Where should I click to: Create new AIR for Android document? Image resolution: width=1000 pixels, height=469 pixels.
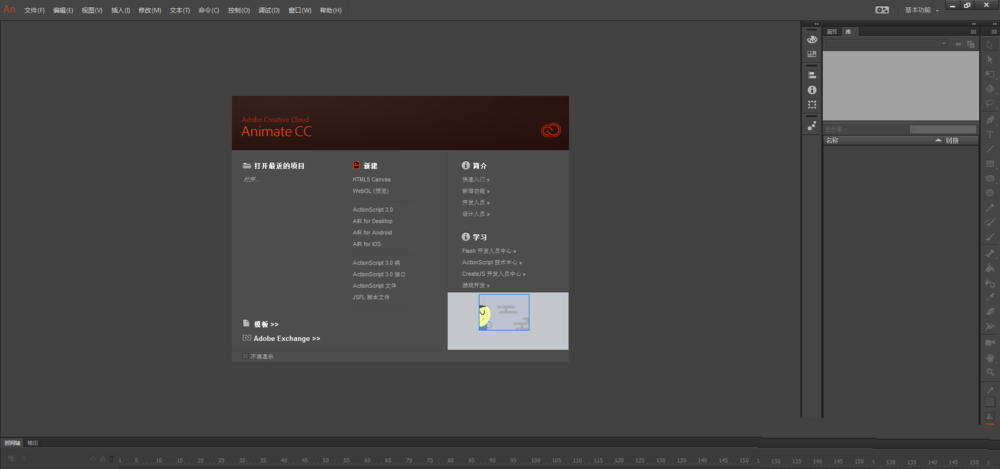coord(372,232)
